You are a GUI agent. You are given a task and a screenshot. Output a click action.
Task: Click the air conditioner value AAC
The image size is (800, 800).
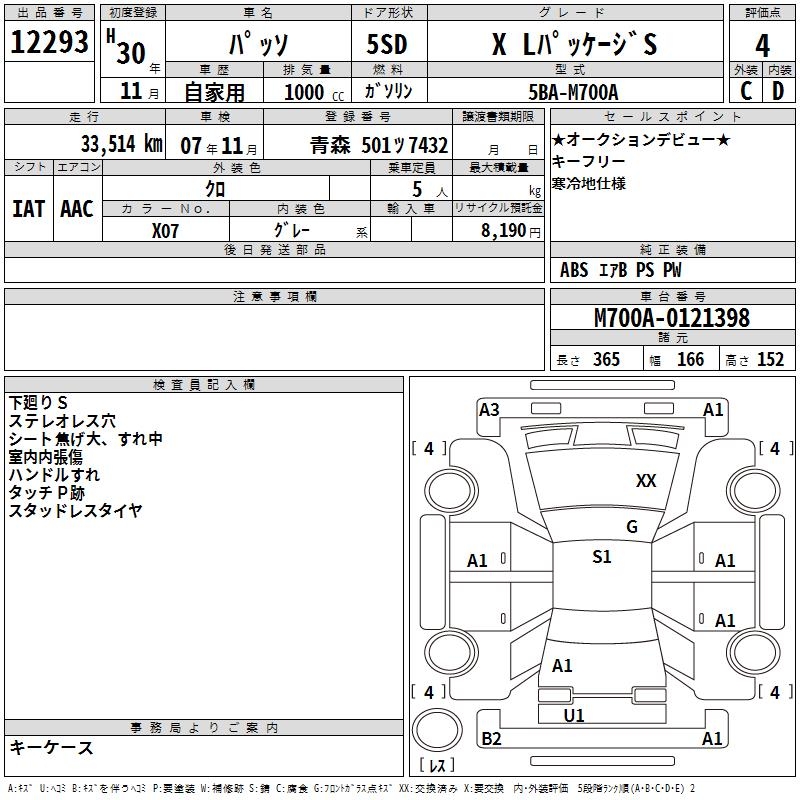pos(77,209)
